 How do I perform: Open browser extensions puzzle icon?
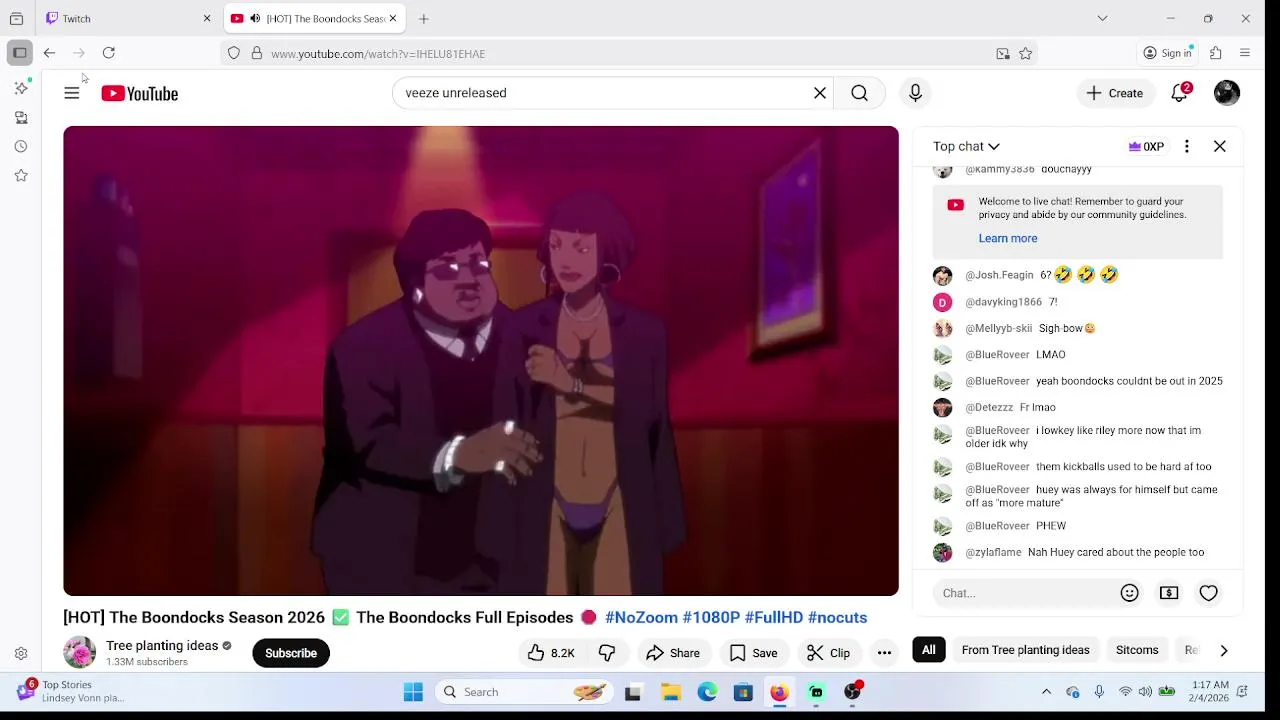click(1216, 53)
